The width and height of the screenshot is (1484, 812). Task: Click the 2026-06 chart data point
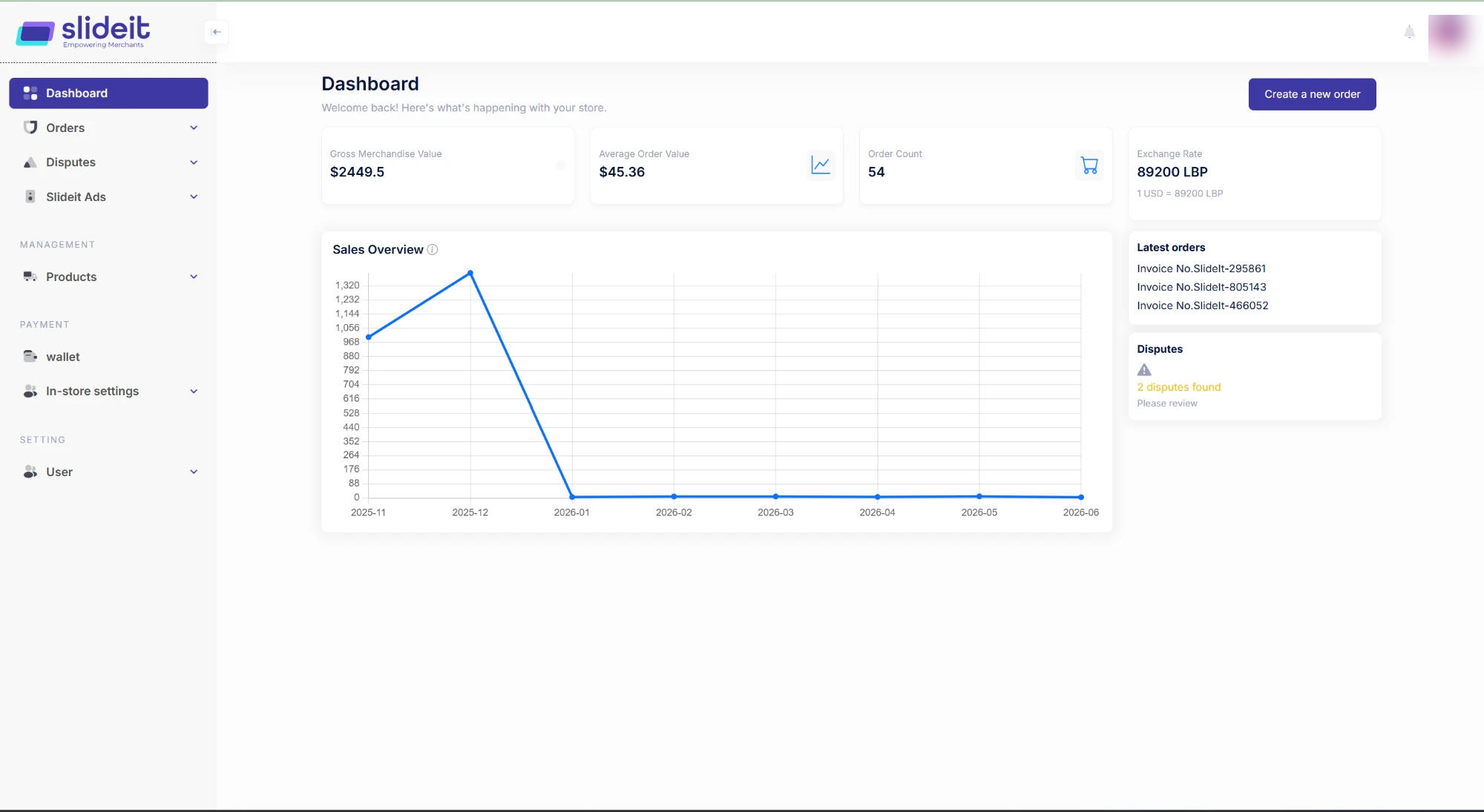tap(1081, 497)
